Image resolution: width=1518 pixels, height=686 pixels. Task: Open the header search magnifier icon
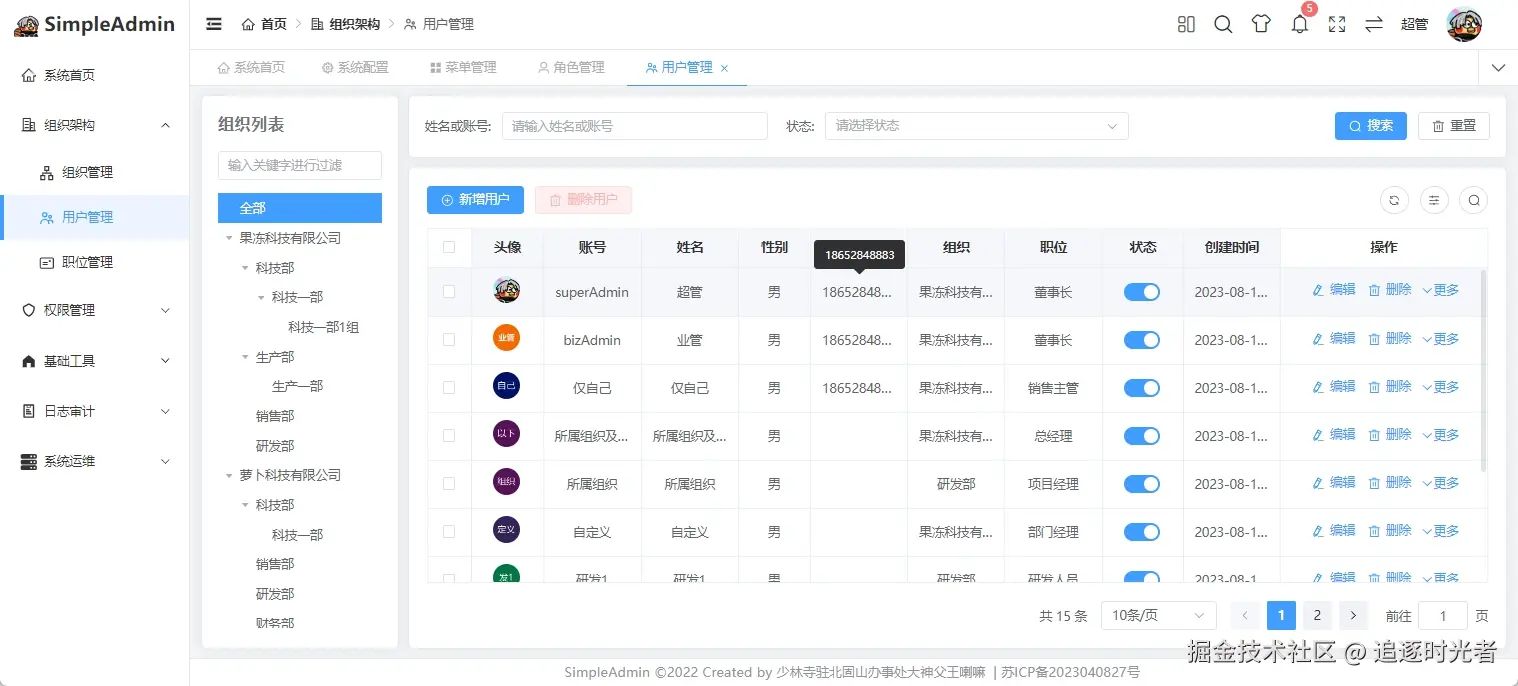[x=1223, y=24]
